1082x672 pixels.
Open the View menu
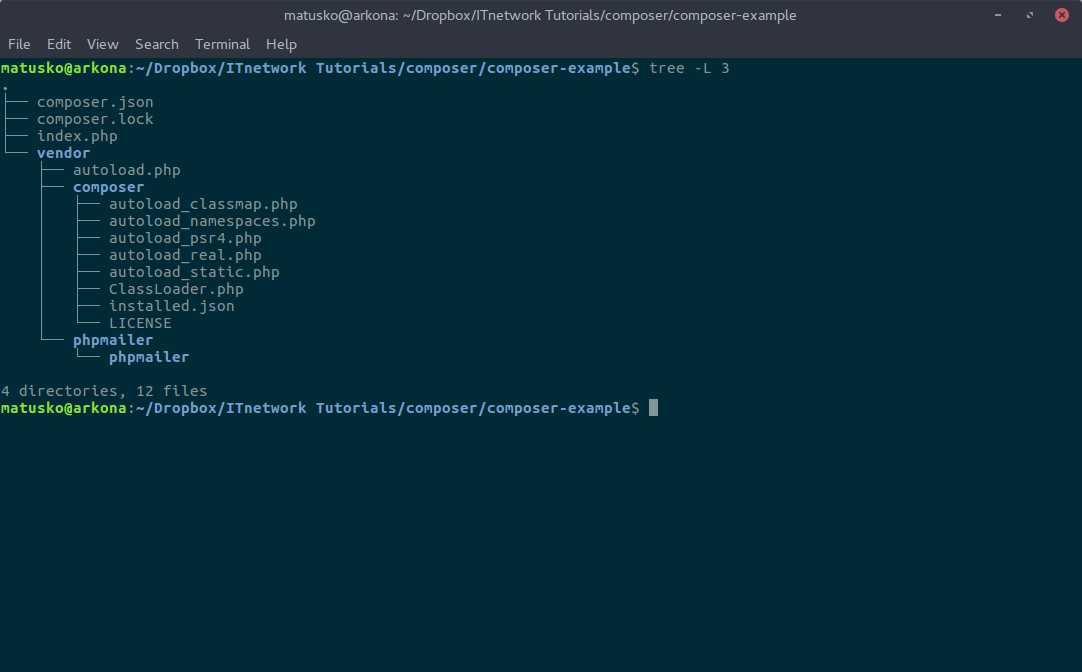pyautogui.click(x=102, y=44)
